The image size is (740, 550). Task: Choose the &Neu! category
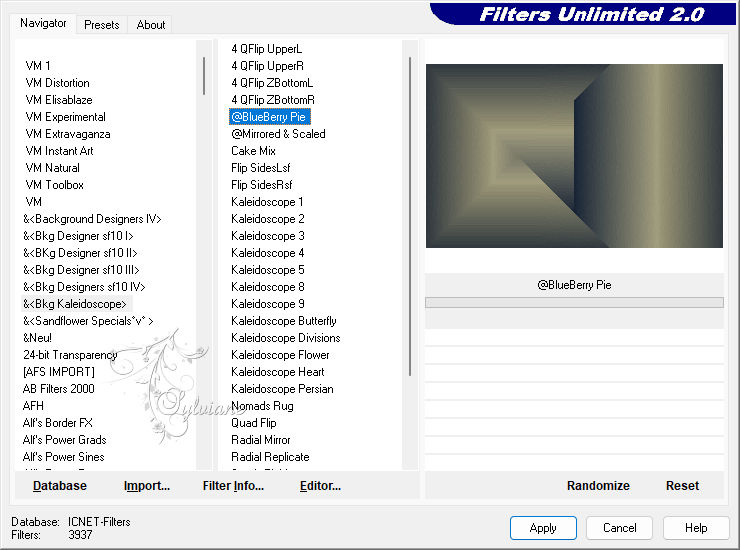click(37, 338)
